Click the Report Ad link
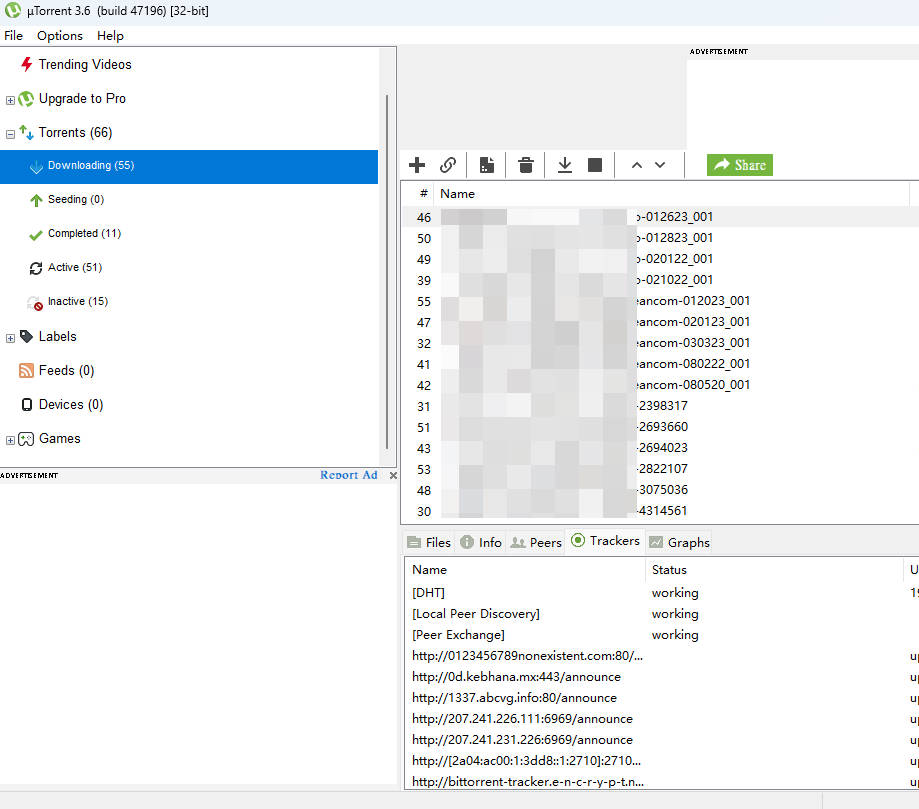The width and height of the screenshot is (919, 809). (348, 475)
